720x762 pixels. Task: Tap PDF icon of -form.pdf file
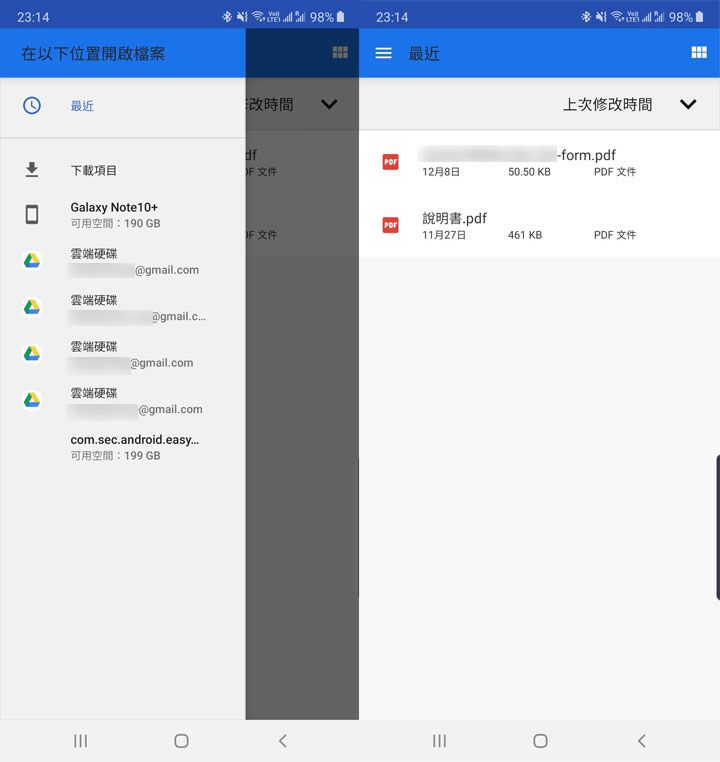pyautogui.click(x=391, y=162)
